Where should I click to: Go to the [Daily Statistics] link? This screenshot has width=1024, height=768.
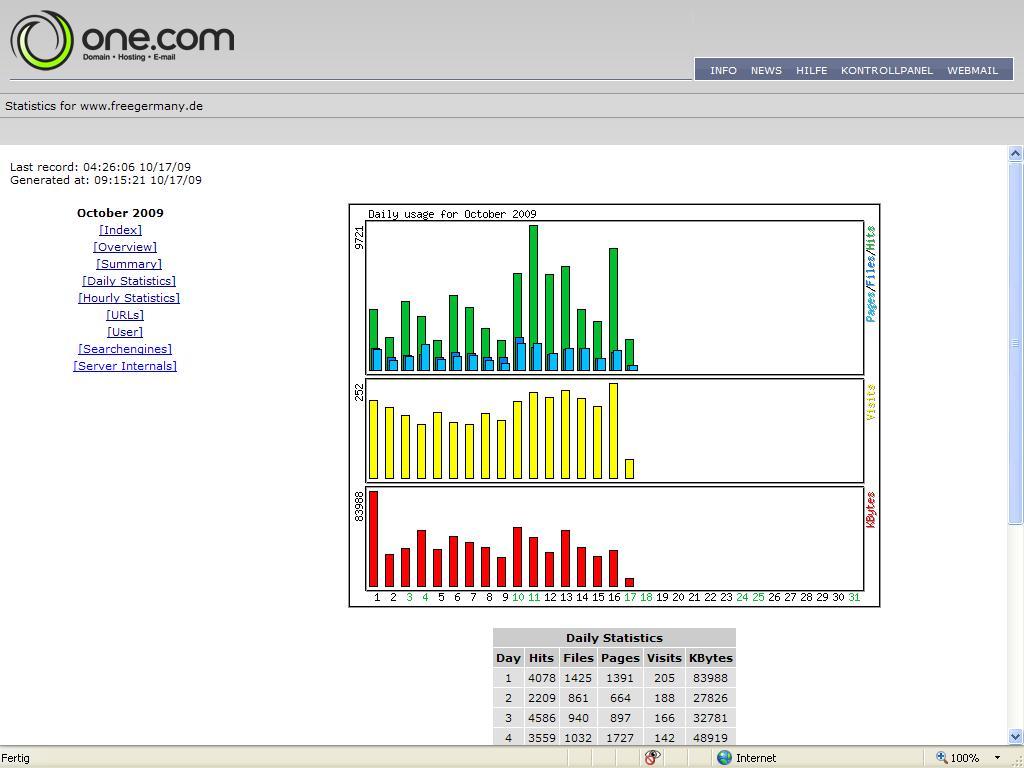129,281
